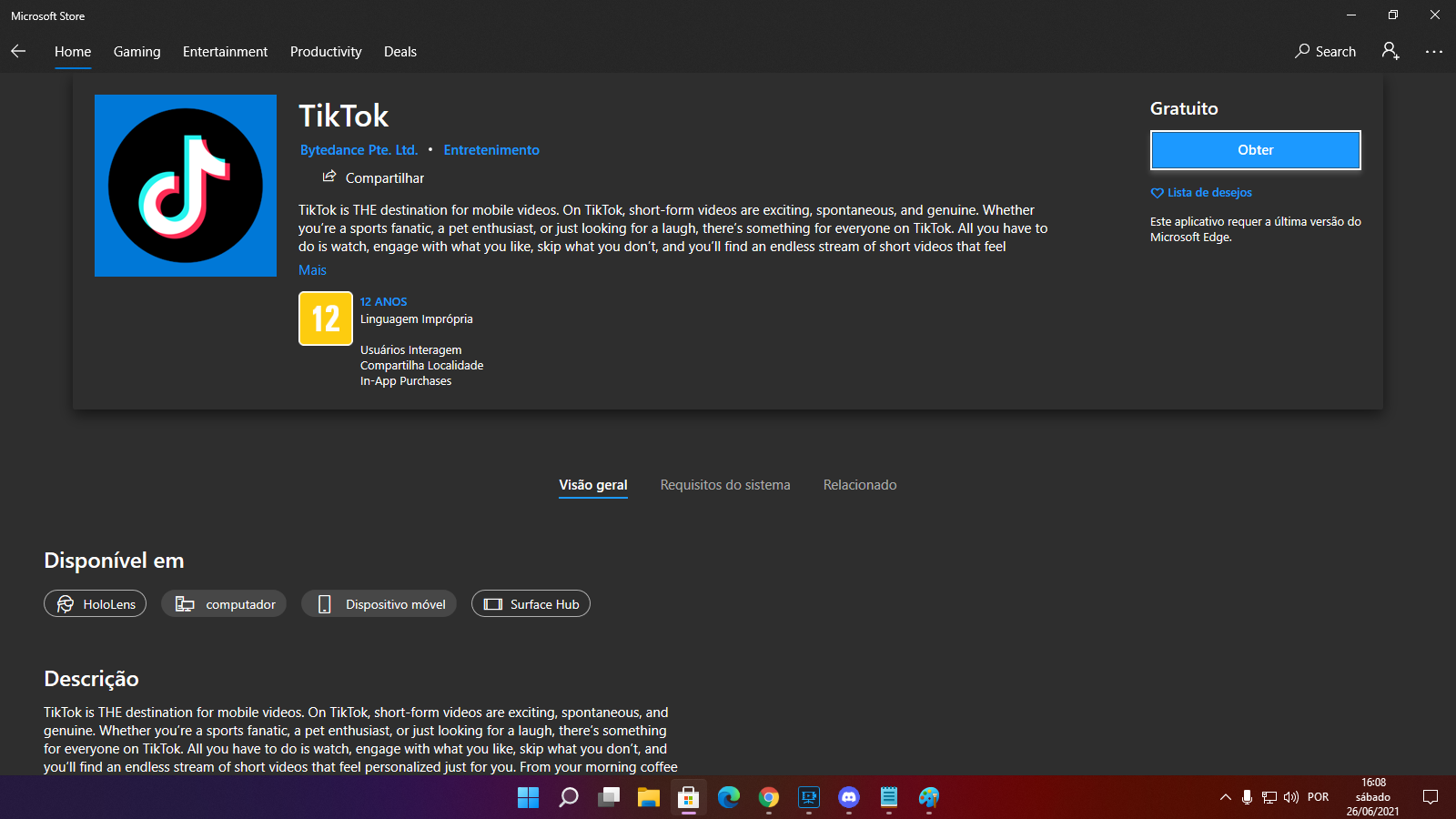Click the Search label in the store header
The image size is (1456, 819).
[1336, 52]
